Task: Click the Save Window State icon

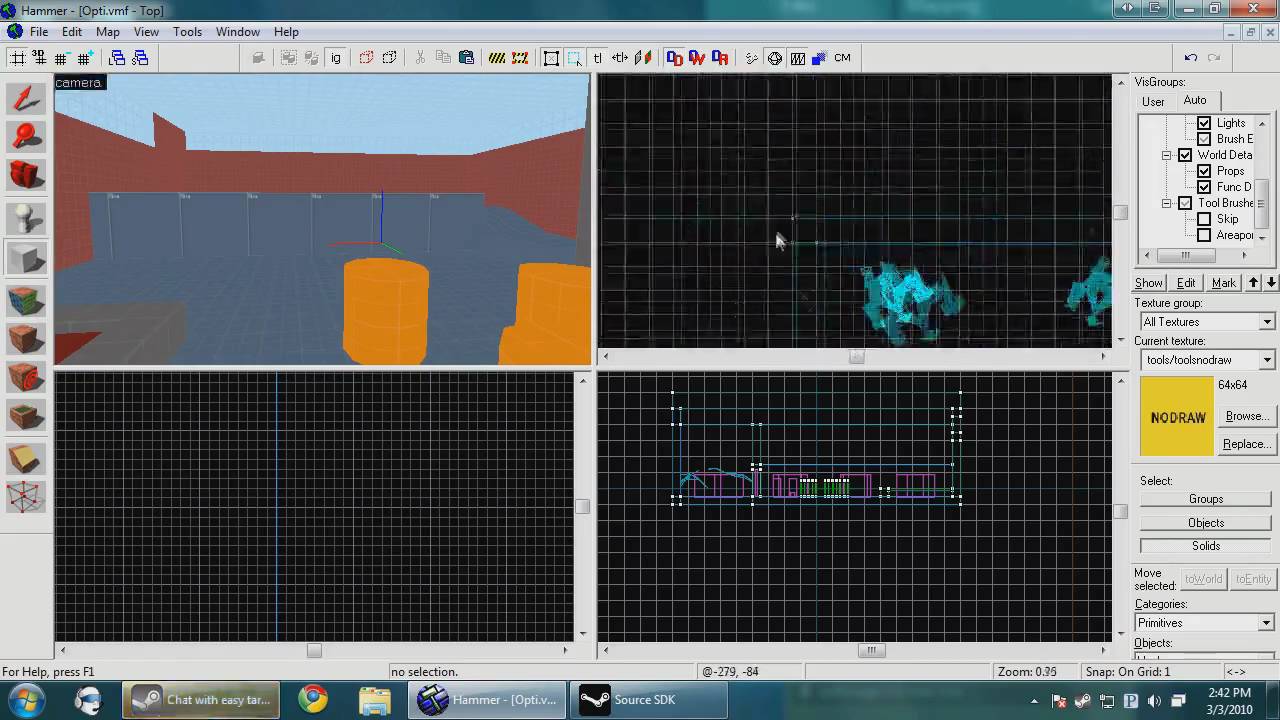Action: [140, 58]
